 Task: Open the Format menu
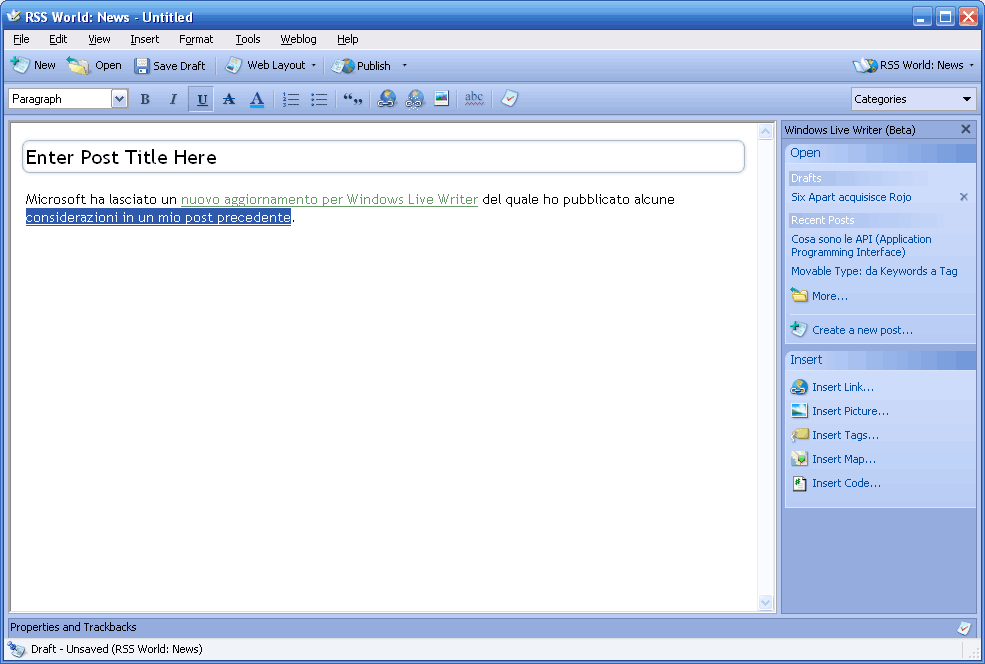[x=196, y=39]
